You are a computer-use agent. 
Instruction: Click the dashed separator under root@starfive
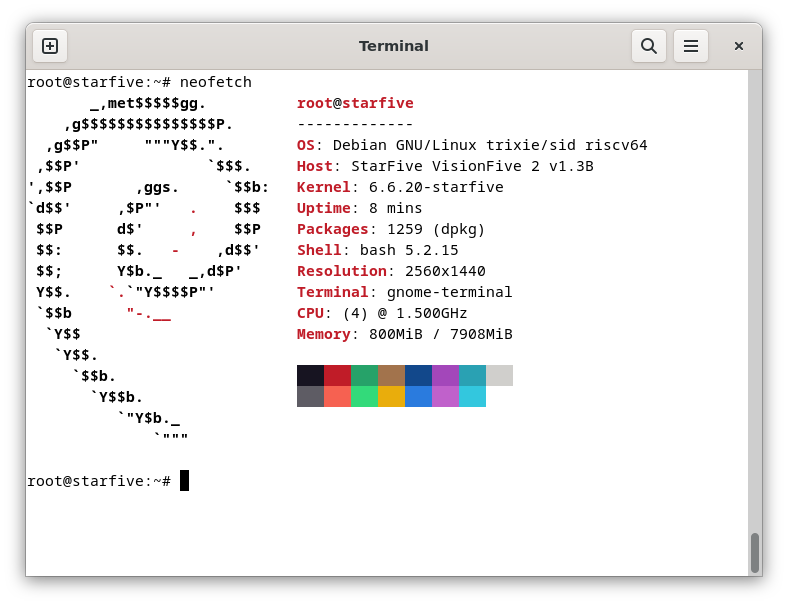355,124
